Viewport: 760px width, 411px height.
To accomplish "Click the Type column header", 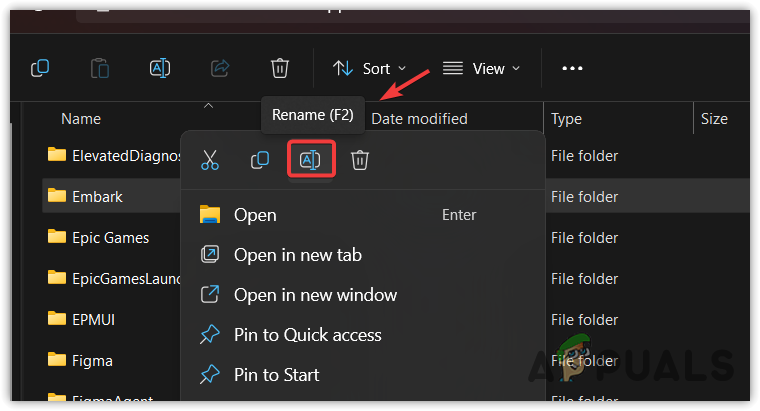I will click(566, 119).
